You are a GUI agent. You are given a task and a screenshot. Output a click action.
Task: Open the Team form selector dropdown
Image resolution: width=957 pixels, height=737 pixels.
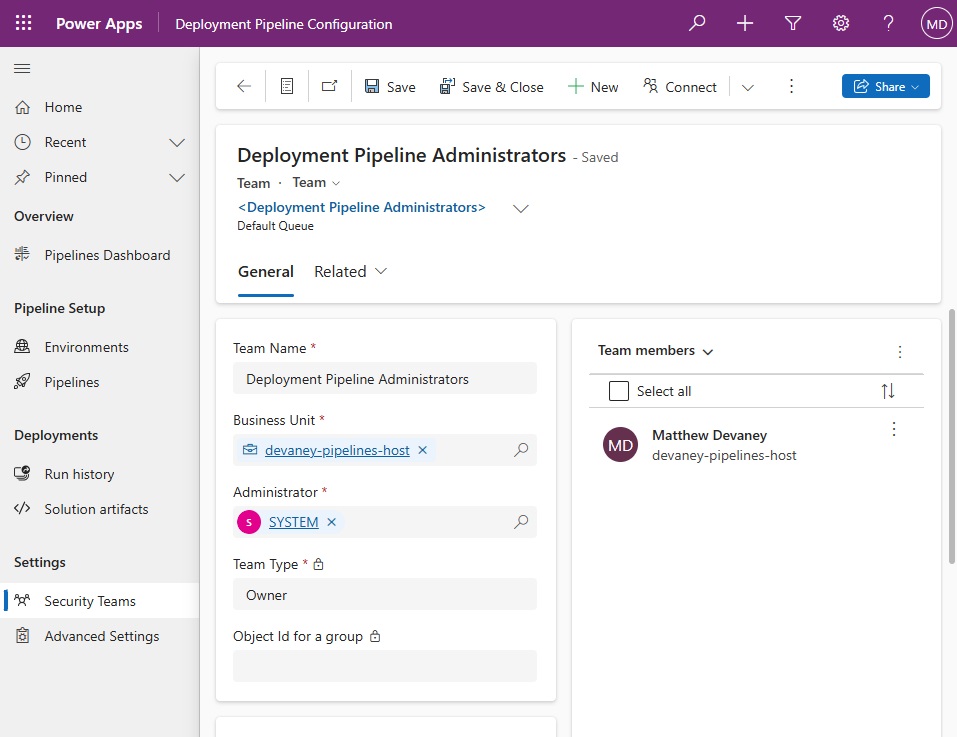316,182
